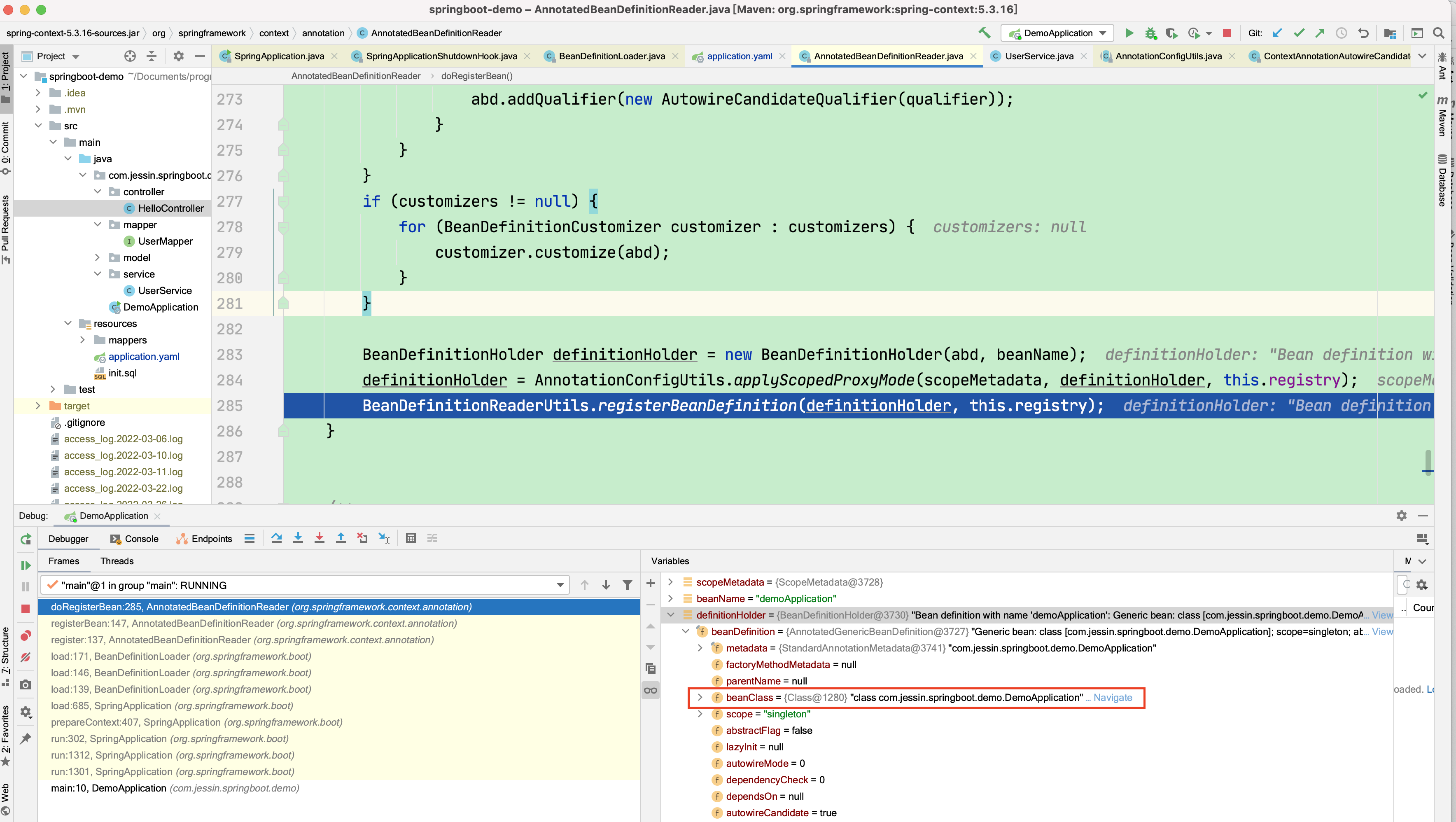
Task: Click Force Step Into red arrow
Action: click(x=320, y=538)
